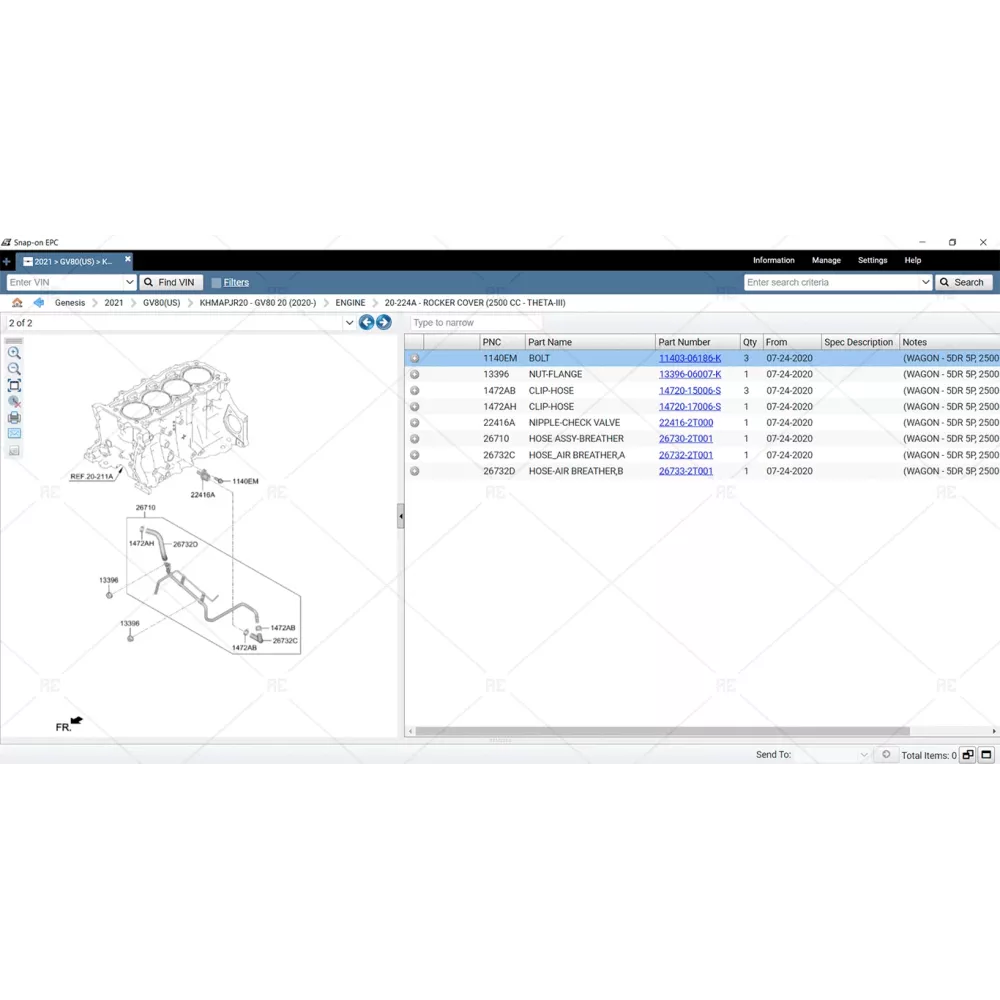Fit the diagram to window
The height and width of the screenshot is (1000, 1000).
(14, 385)
